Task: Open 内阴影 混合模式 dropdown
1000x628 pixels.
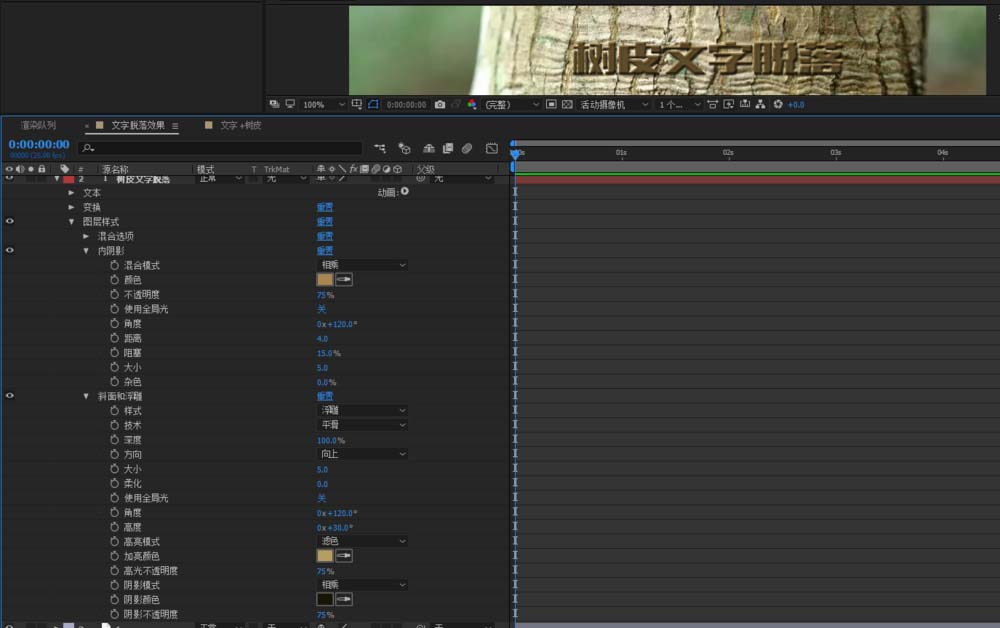Action: (x=362, y=265)
